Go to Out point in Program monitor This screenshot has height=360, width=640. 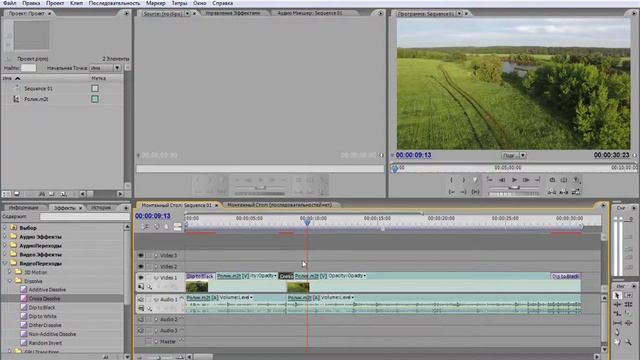coord(463,191)
